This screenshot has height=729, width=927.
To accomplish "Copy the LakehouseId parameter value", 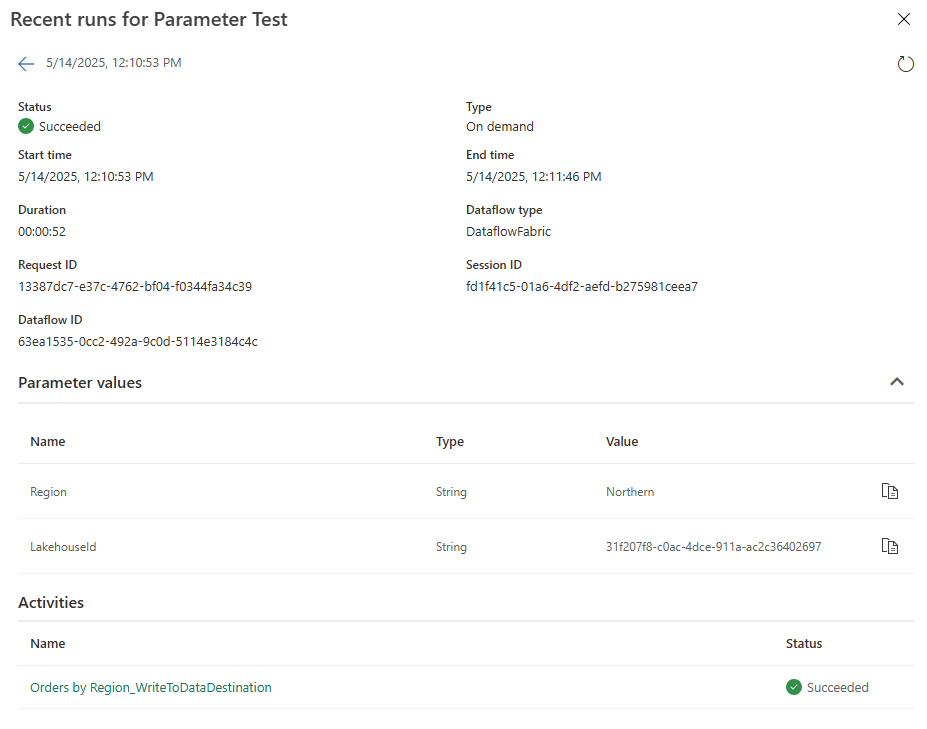I will tap(889, 546).
